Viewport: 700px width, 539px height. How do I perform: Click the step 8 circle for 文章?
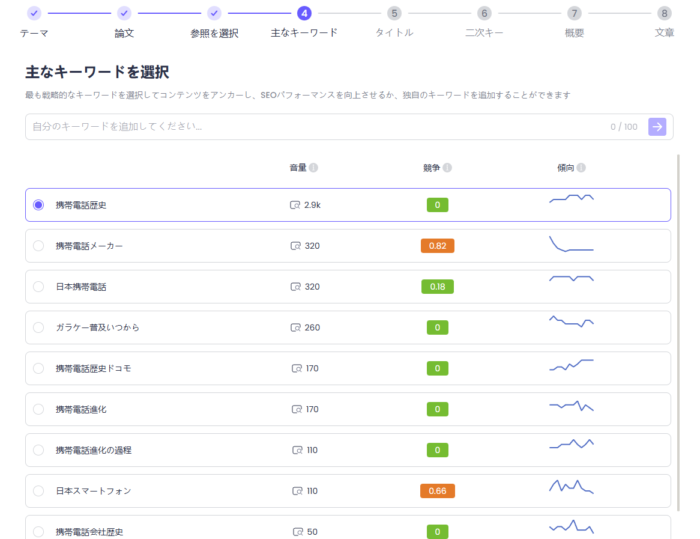[664, 13]
